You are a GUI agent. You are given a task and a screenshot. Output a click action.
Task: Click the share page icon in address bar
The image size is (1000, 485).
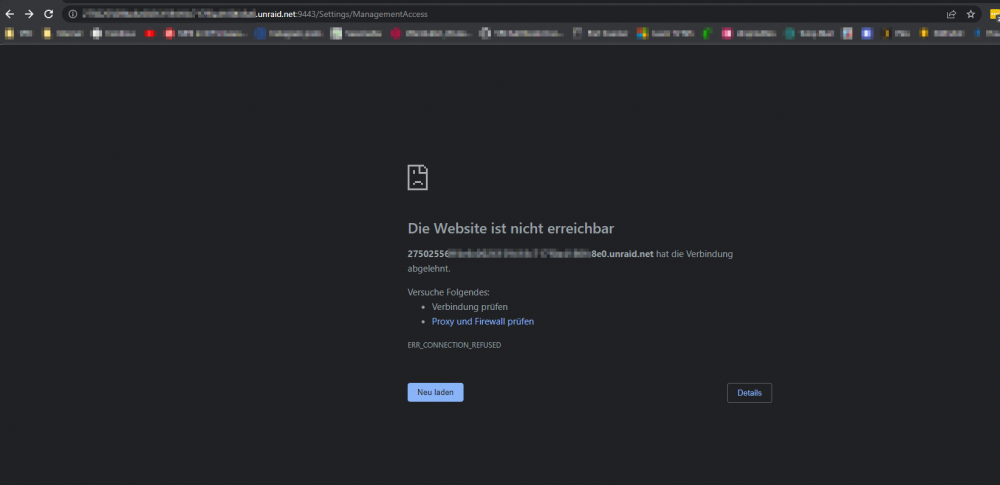951,14
